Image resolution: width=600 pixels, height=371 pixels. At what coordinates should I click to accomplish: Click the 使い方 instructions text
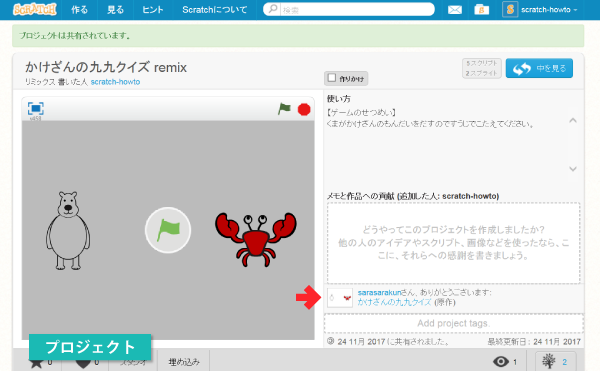click(430, 118)
